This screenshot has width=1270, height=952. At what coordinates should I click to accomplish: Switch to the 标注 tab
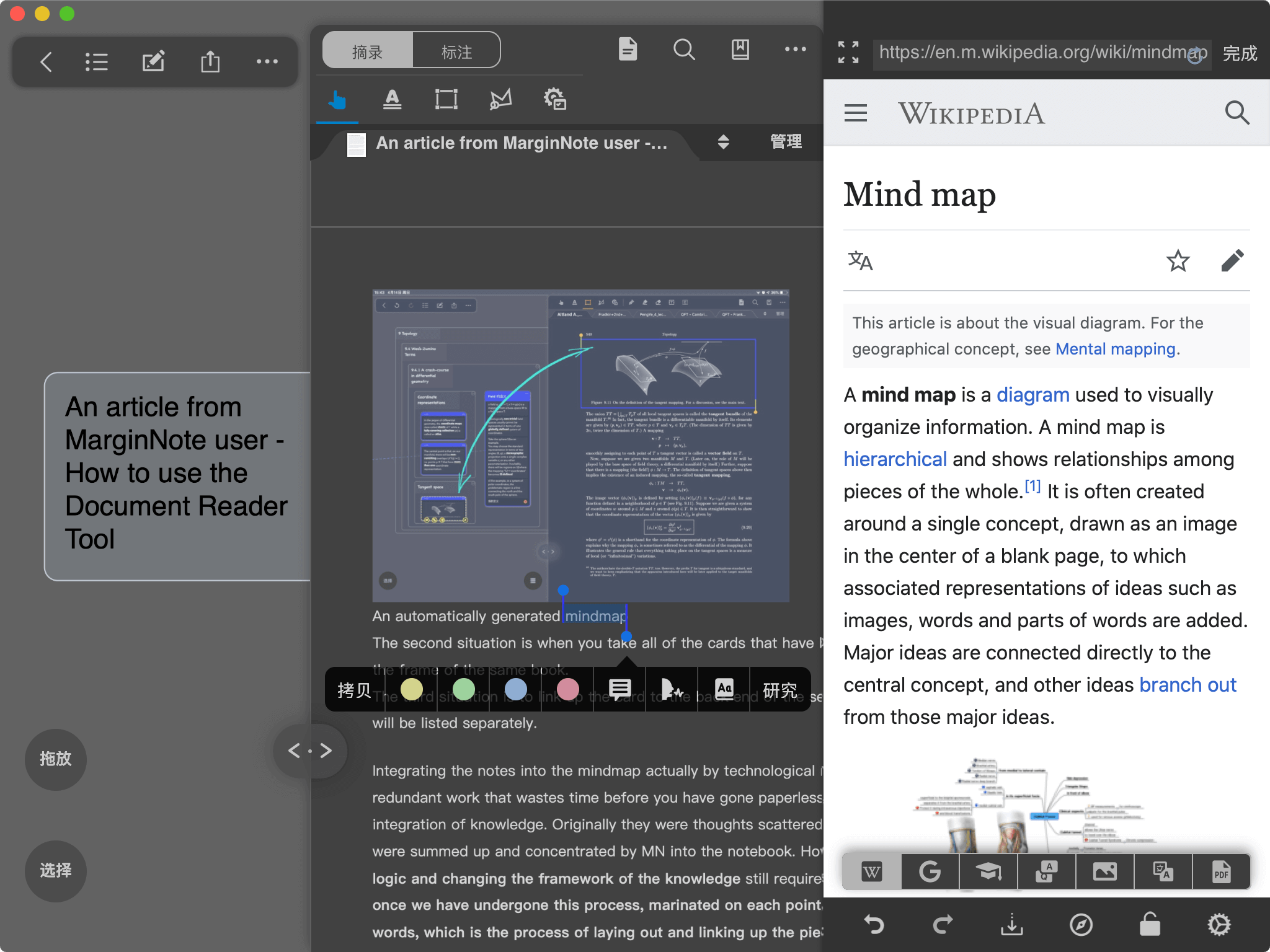pos(456,51)
